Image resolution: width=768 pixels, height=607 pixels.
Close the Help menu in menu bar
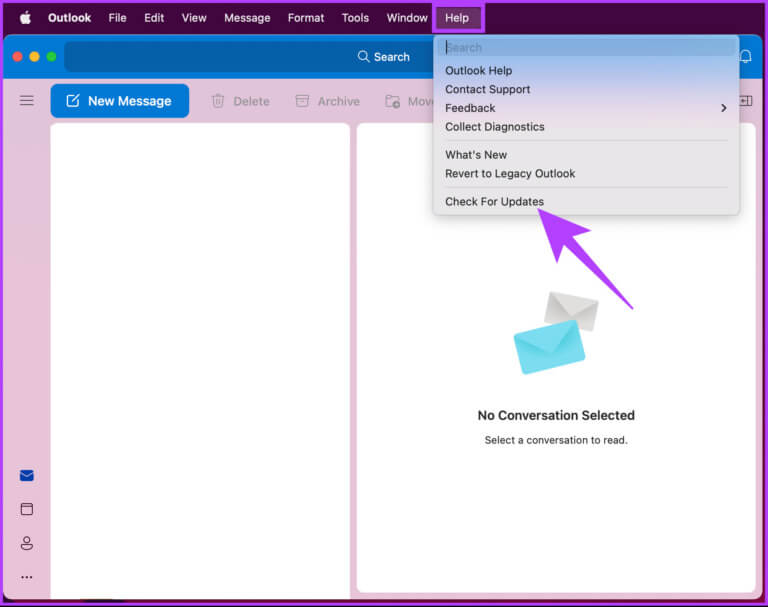[x=457, y=18]
